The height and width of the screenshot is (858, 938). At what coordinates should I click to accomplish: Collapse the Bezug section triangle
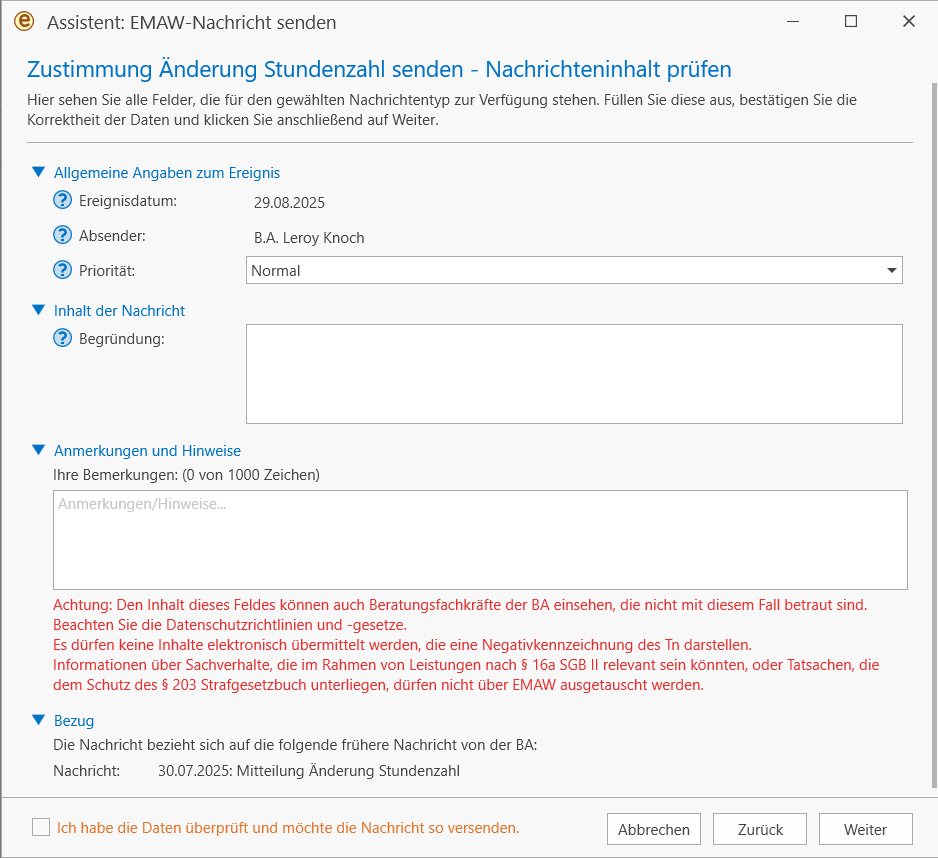coord(38,720)
